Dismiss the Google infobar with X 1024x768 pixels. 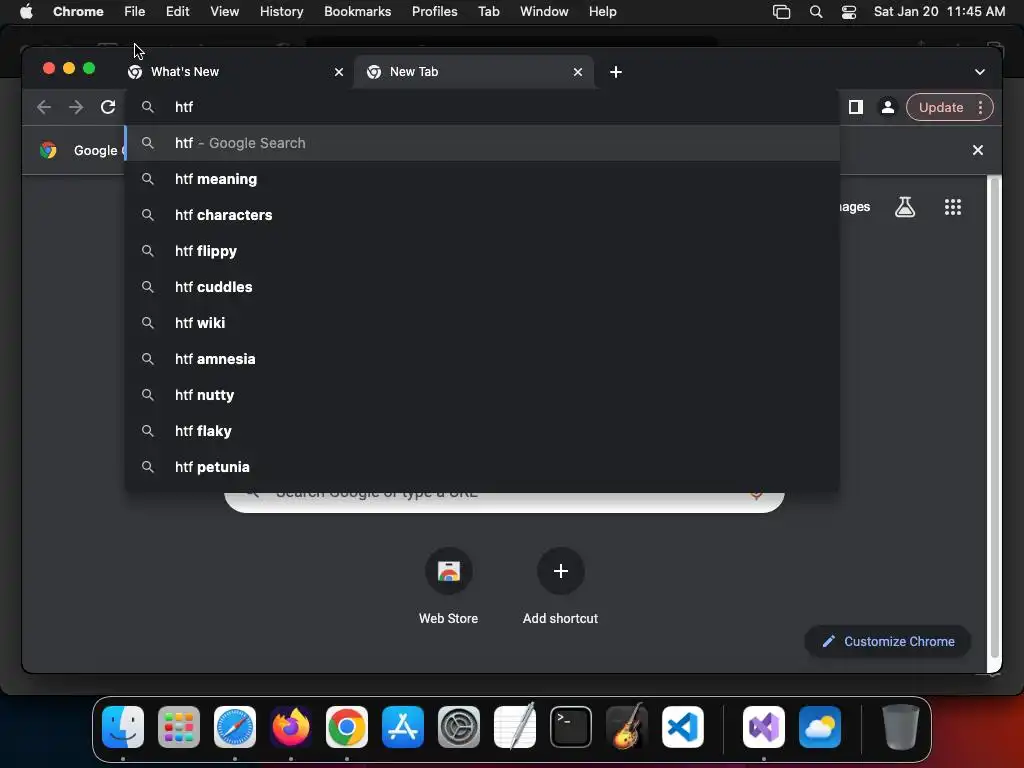tap(978, 150)
